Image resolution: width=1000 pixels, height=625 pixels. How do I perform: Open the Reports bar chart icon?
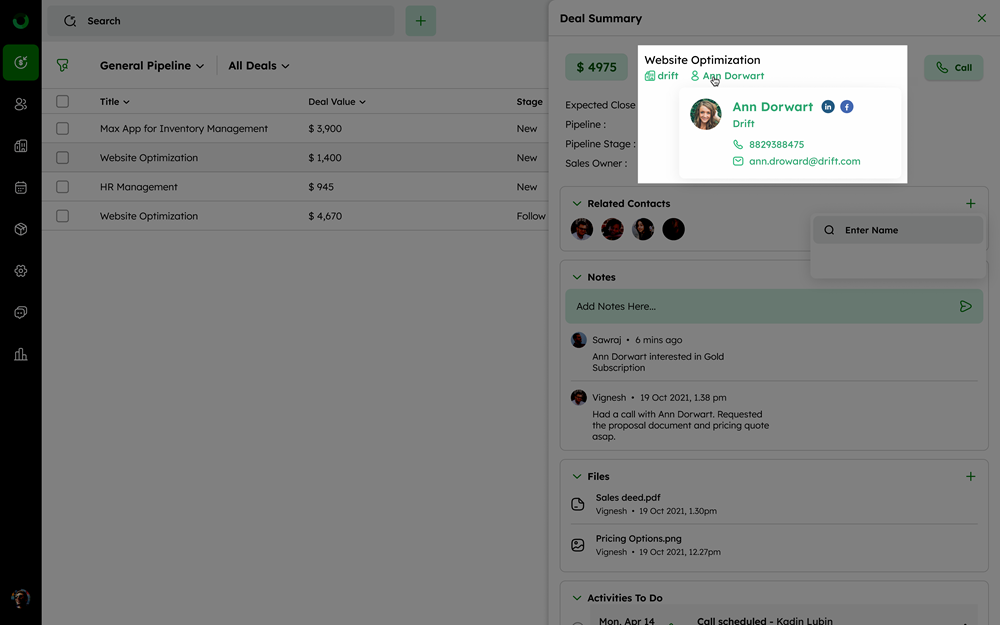(x=20, y=355)
